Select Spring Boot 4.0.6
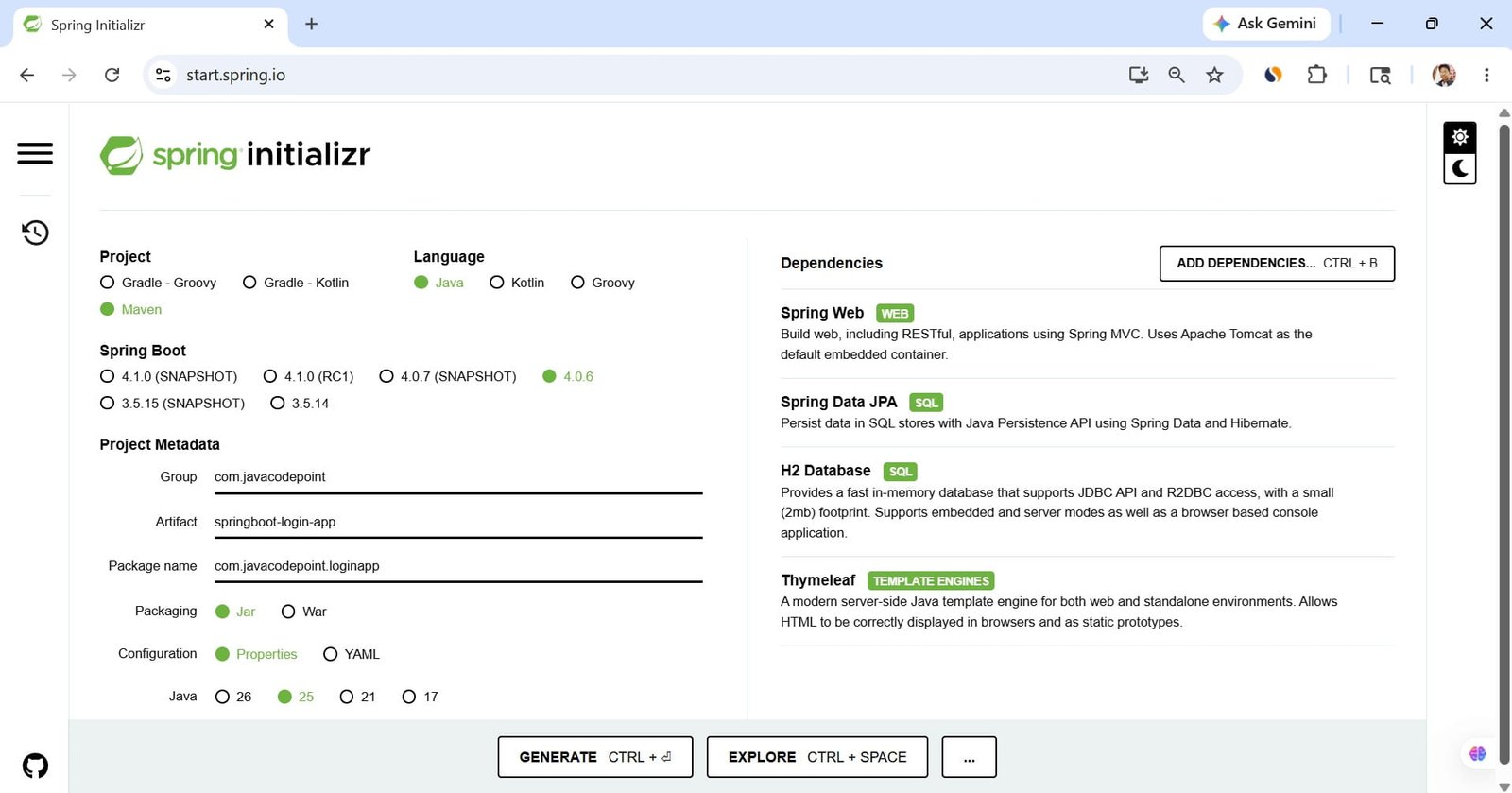This screenshot has width=1512, height=793. coord(568,376)
